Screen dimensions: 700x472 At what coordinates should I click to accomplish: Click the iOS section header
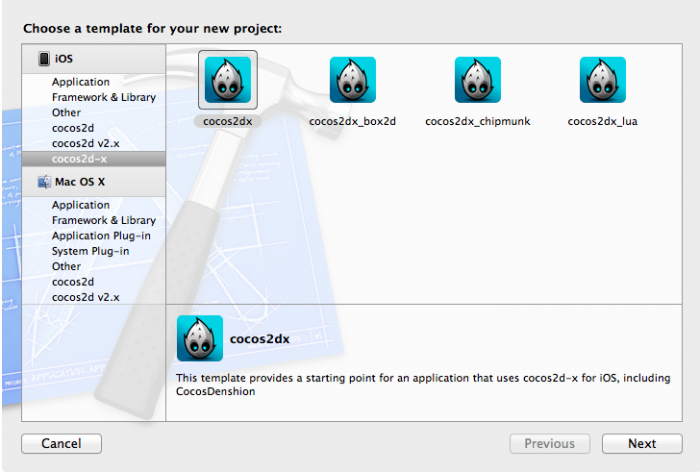point(94,59)
